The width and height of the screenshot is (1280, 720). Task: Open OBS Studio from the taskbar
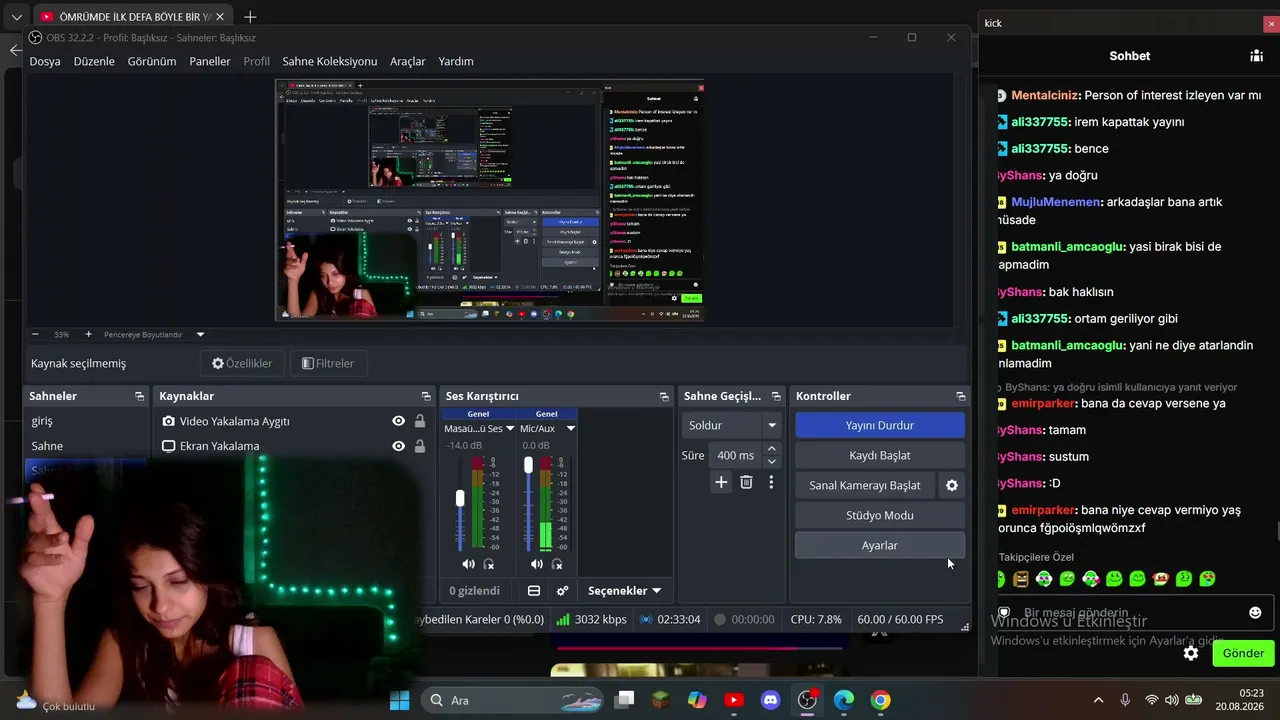807,700
